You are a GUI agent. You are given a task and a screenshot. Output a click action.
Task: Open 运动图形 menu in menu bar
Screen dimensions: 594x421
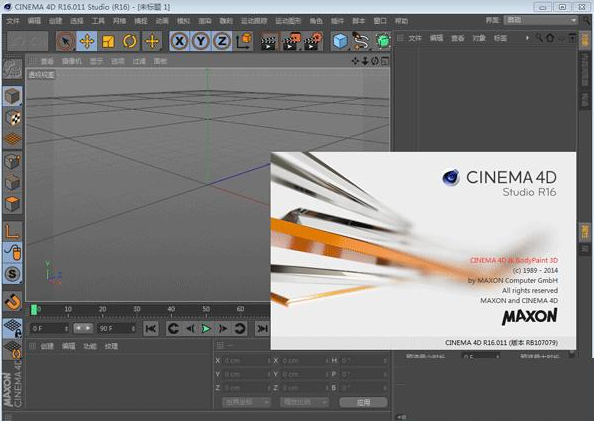coord(288,21)
